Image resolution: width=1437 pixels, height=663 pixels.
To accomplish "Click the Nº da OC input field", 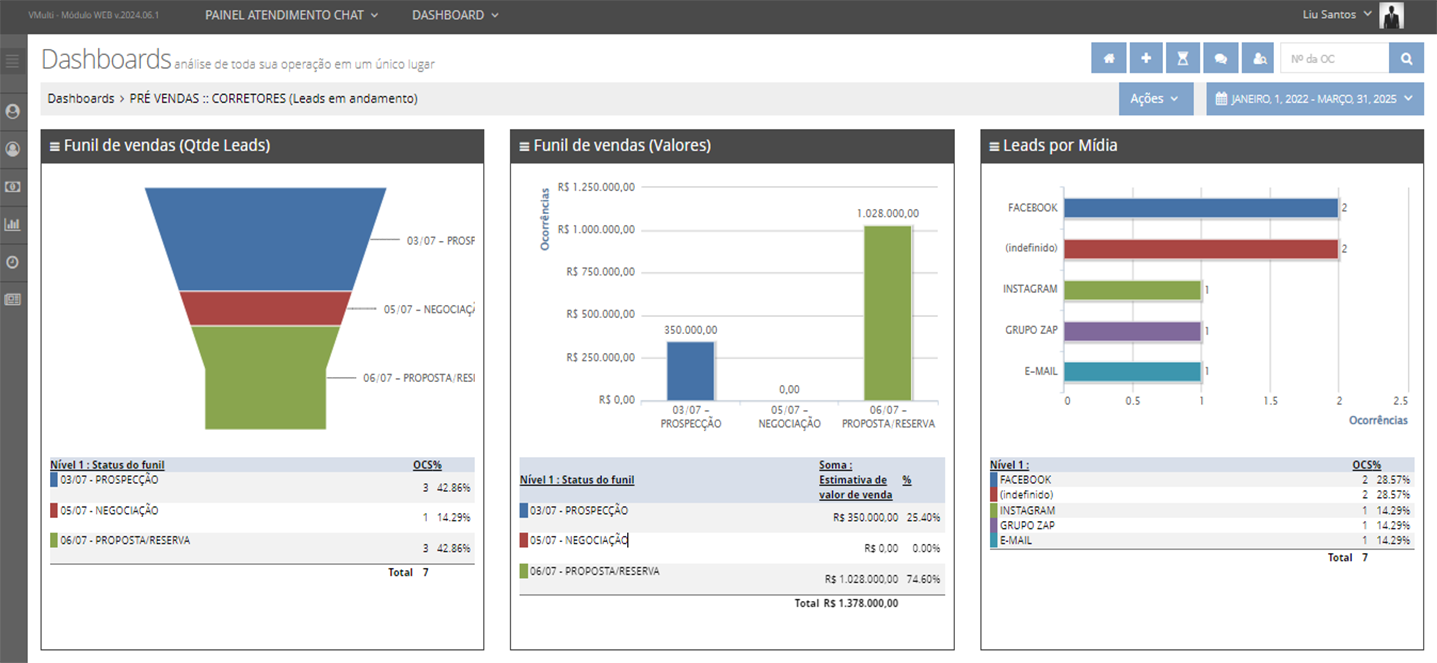I will tap(1334, 59).
